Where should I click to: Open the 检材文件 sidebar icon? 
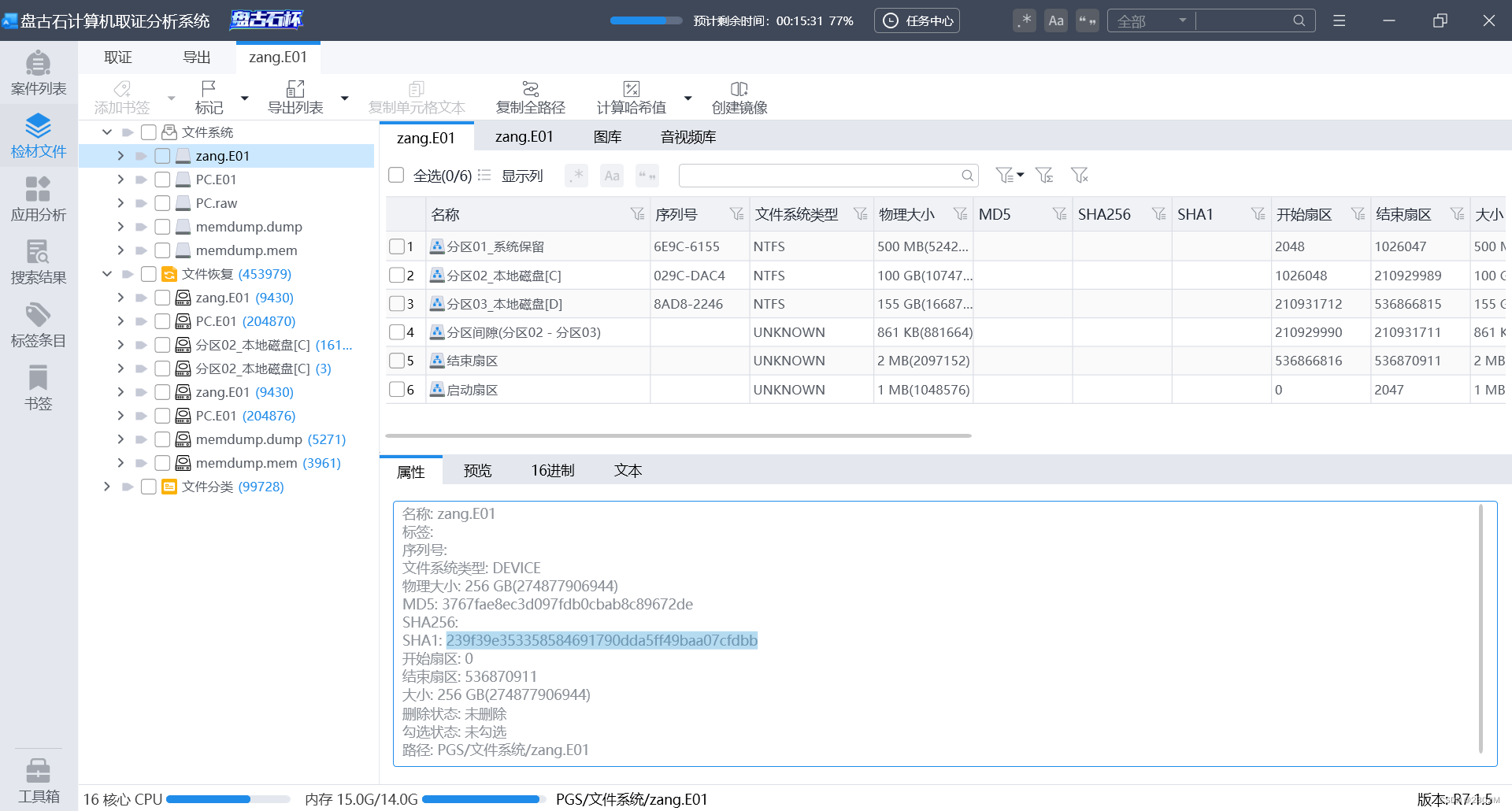pyautogui.click(x=38, y=135)
